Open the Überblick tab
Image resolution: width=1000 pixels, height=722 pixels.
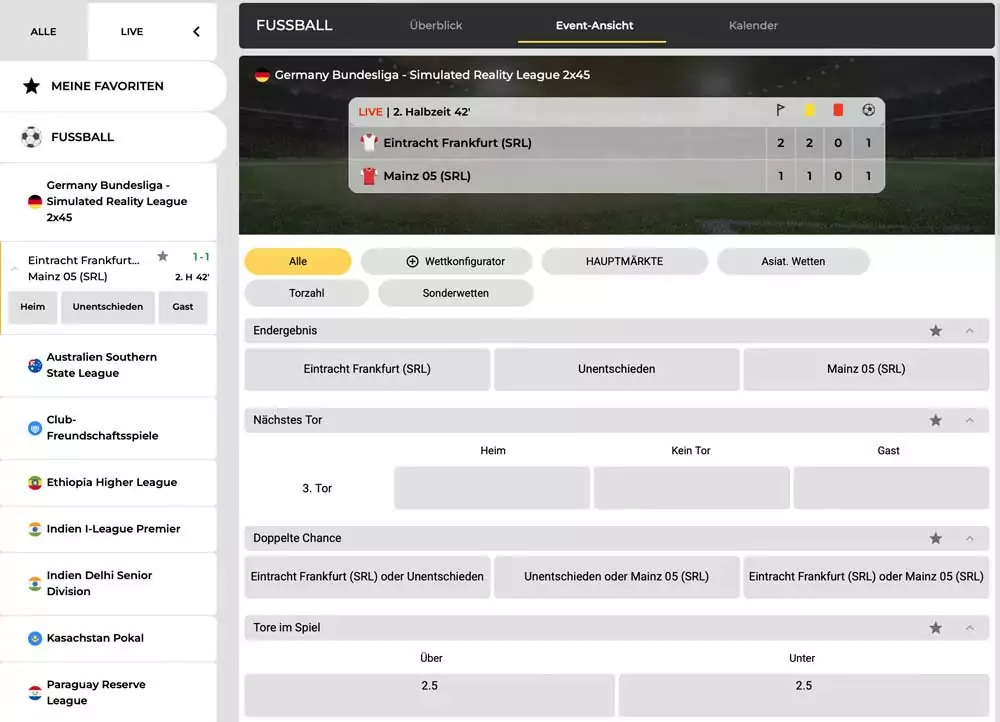(x=436, y=26)
